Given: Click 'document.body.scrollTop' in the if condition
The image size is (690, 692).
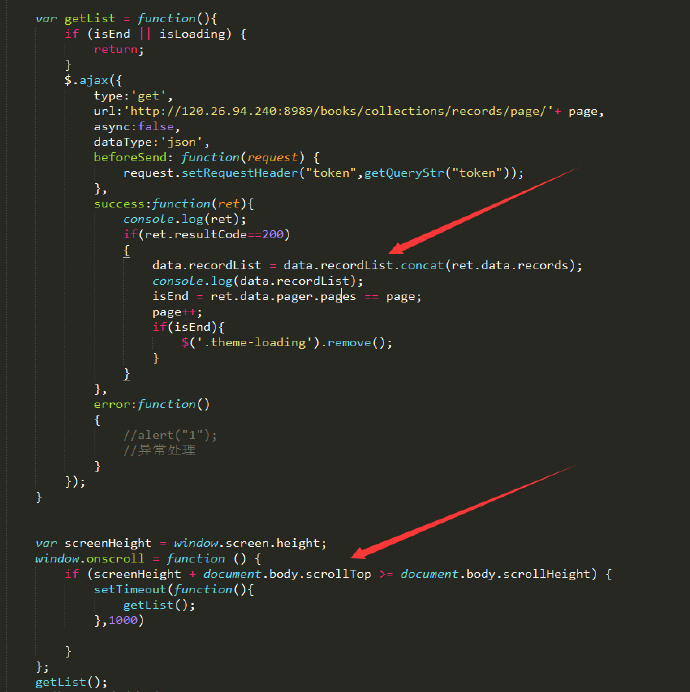Looking at the screenshot, I should (287, 574).
